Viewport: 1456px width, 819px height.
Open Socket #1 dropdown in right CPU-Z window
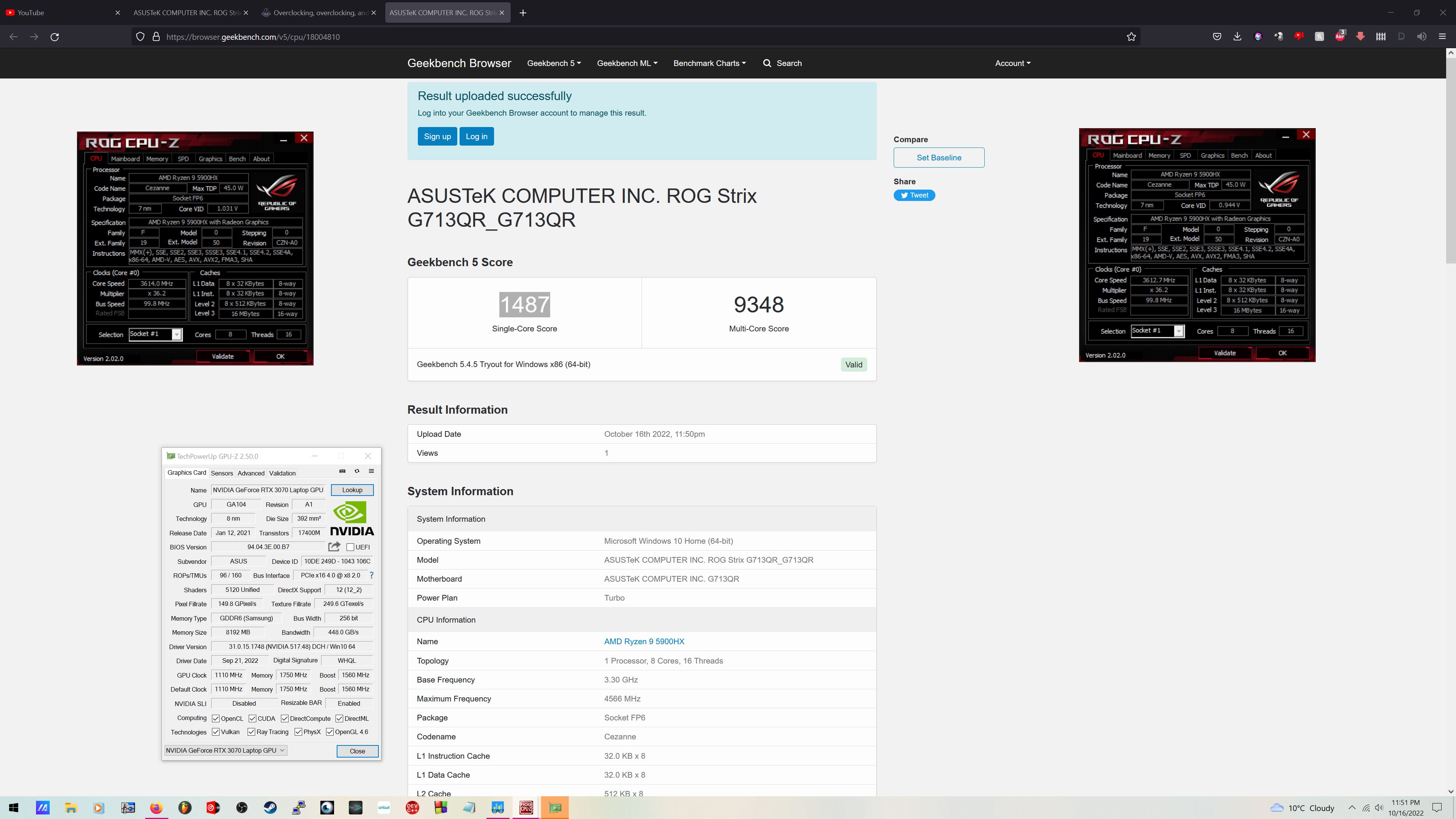[1157, 331]
